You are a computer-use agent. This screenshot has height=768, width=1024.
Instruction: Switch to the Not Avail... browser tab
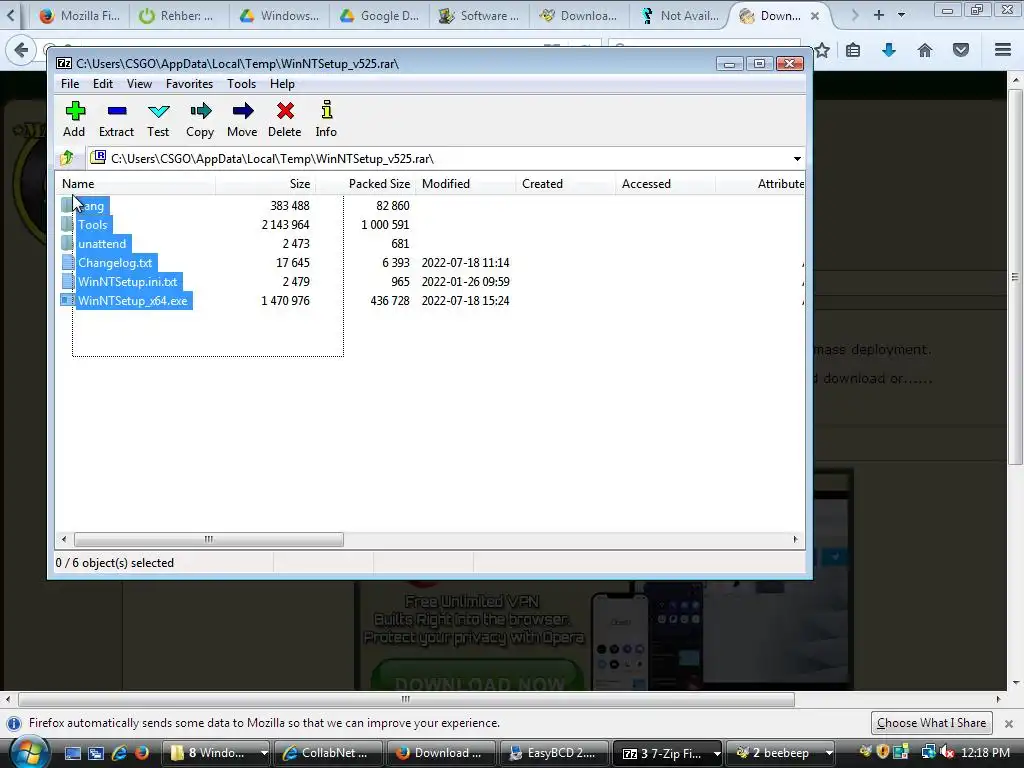click(x=679, y=16)
